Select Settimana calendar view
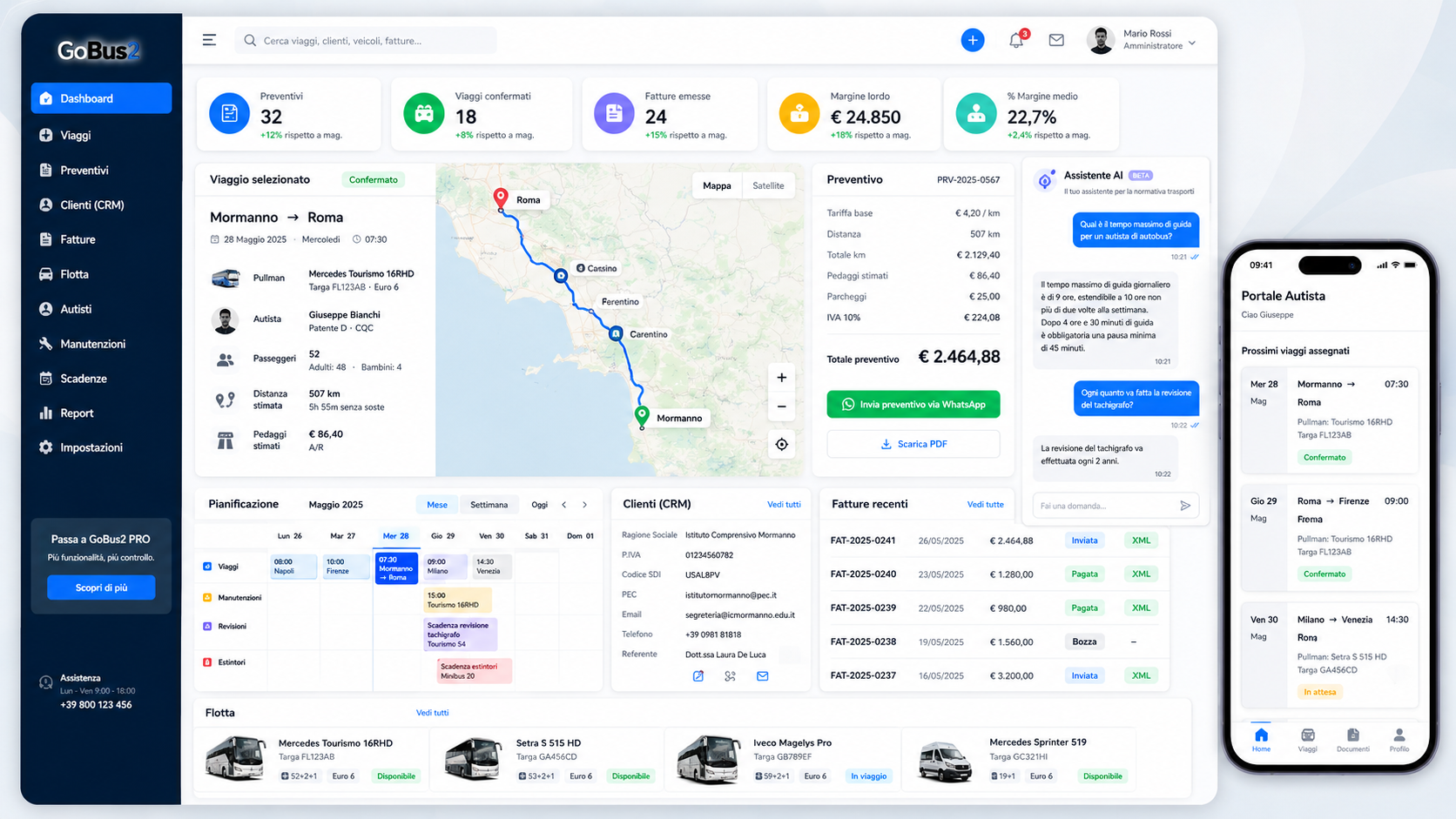This screenshot has height=819, width=1456. tap(489, 505)
